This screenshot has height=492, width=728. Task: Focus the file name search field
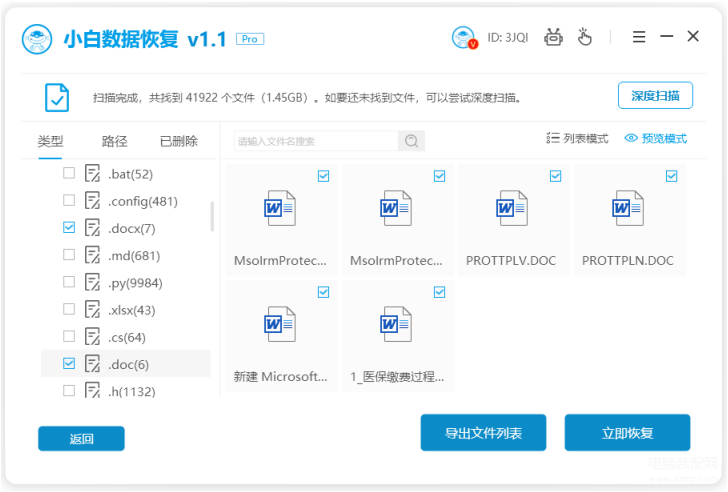coord(316,141)
